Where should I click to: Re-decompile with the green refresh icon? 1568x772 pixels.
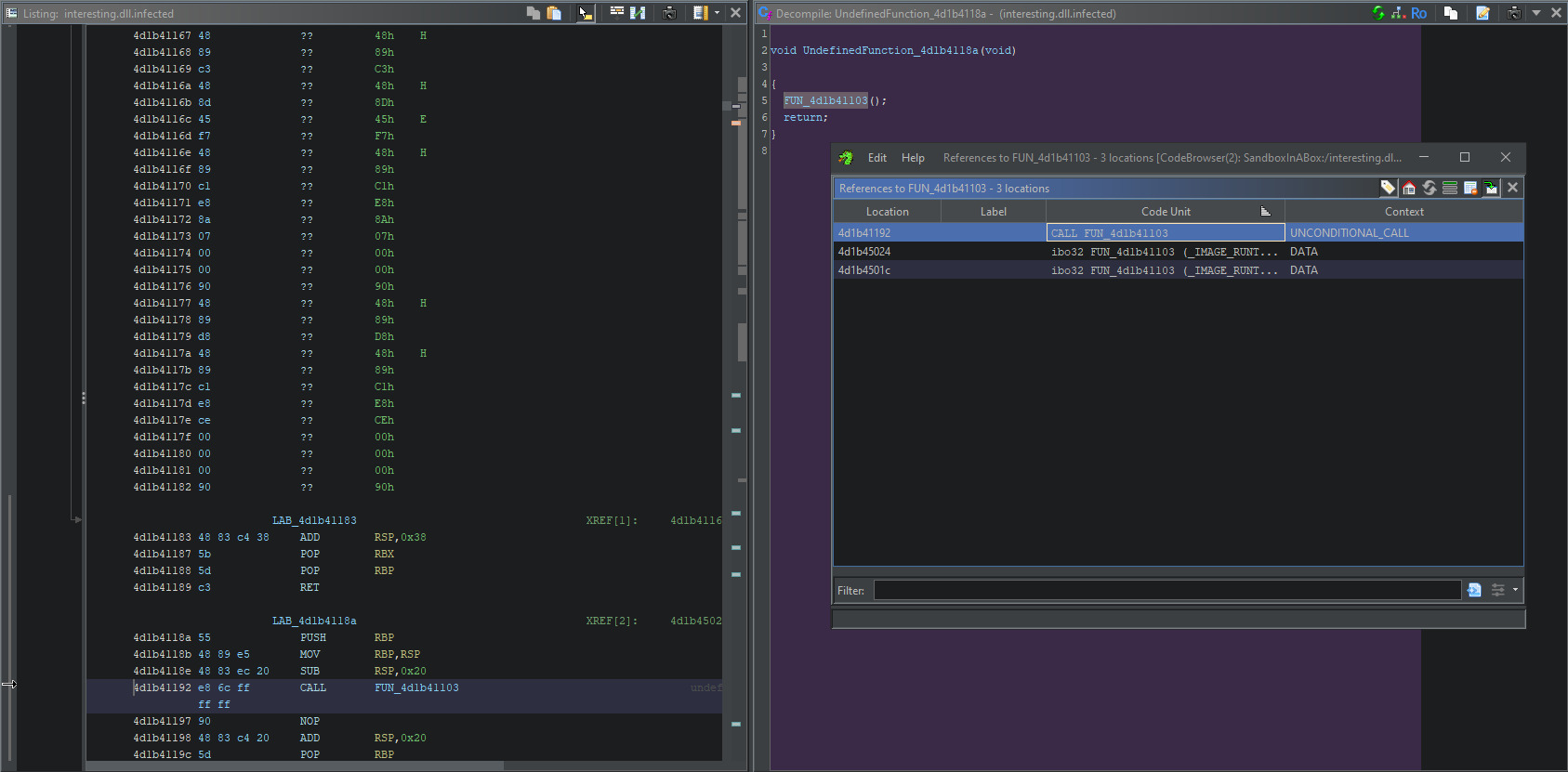[x=1378, y=13]
